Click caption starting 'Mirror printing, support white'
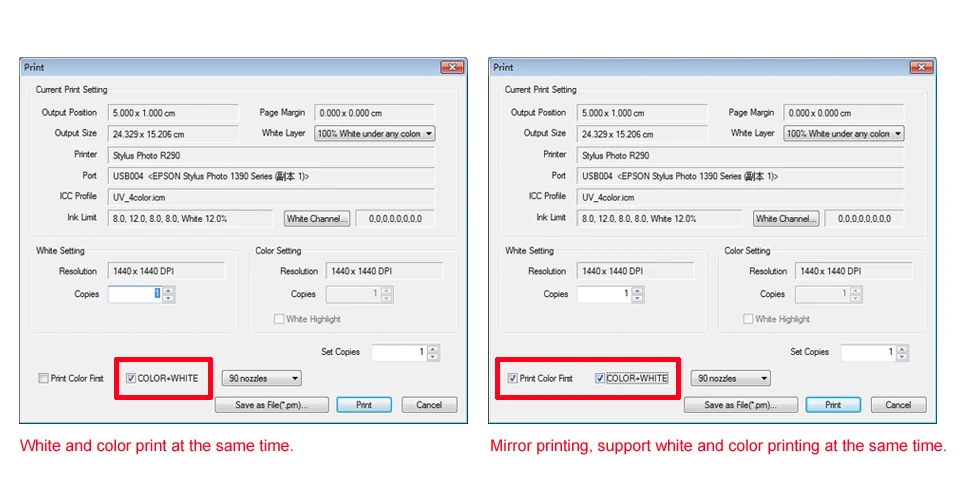The image size is (960, 500). [718, 446]
